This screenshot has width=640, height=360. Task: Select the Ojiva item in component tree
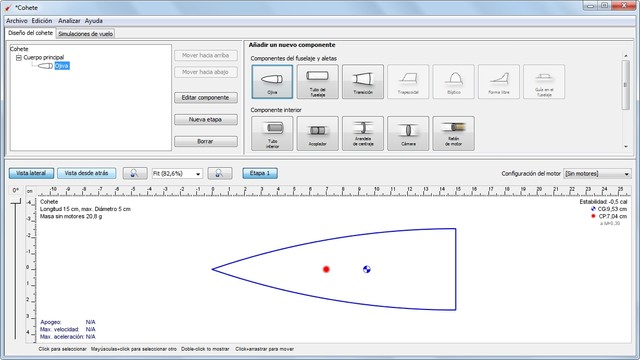click(x=62, y=66)
